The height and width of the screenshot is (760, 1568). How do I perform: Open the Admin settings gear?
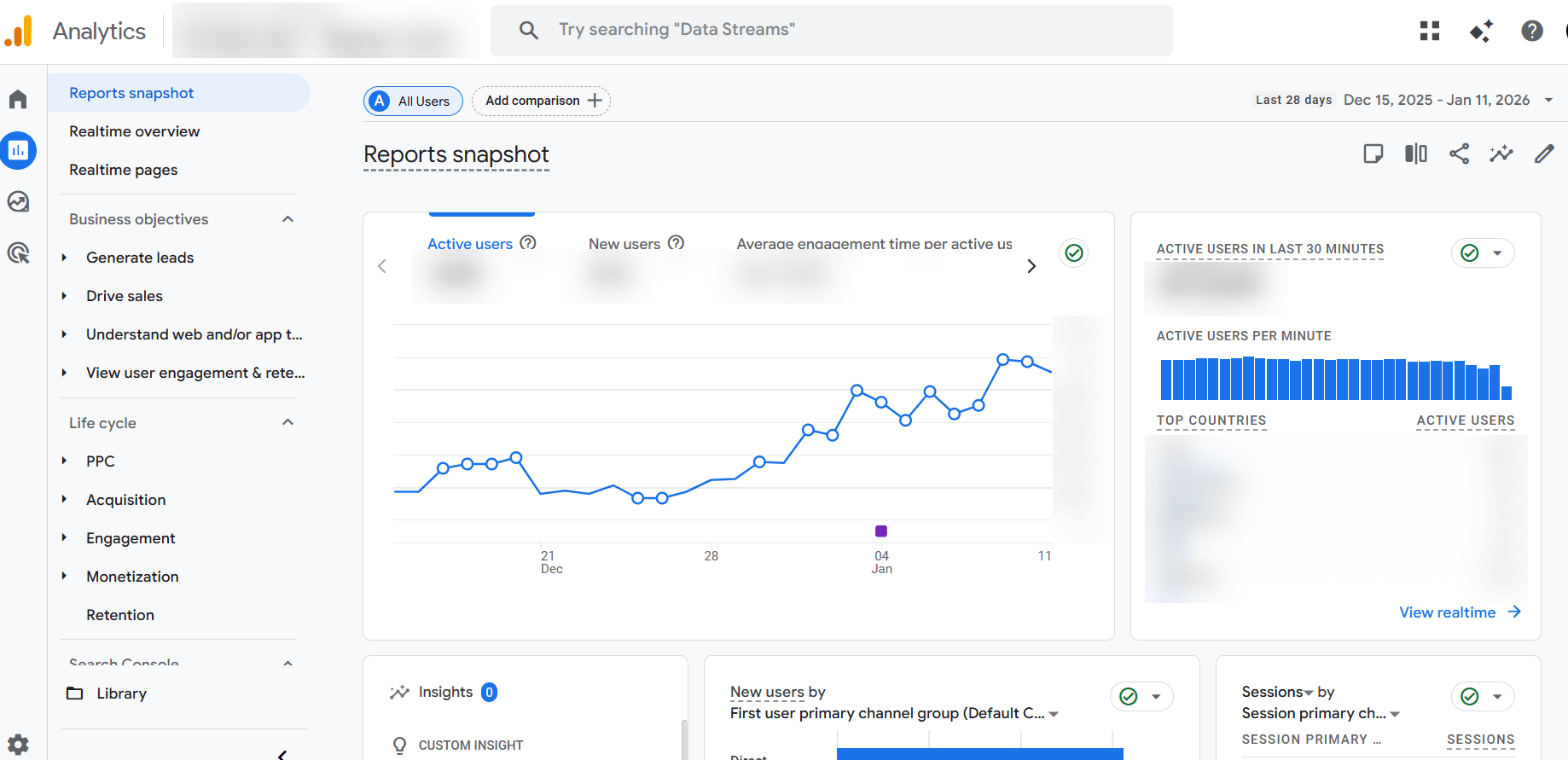[x=18, y=744]
